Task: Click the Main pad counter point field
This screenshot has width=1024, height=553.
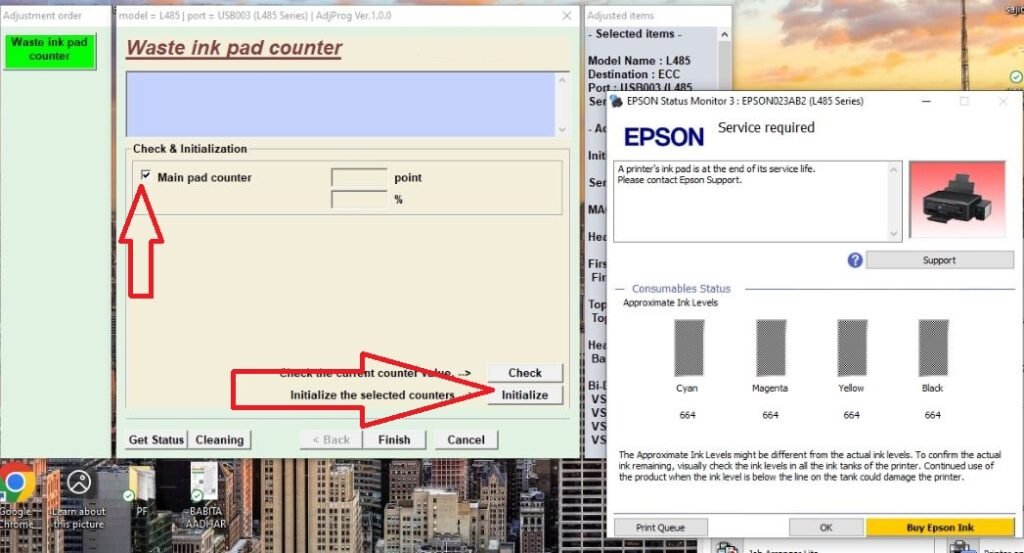Action: click(x=359, y=178)
